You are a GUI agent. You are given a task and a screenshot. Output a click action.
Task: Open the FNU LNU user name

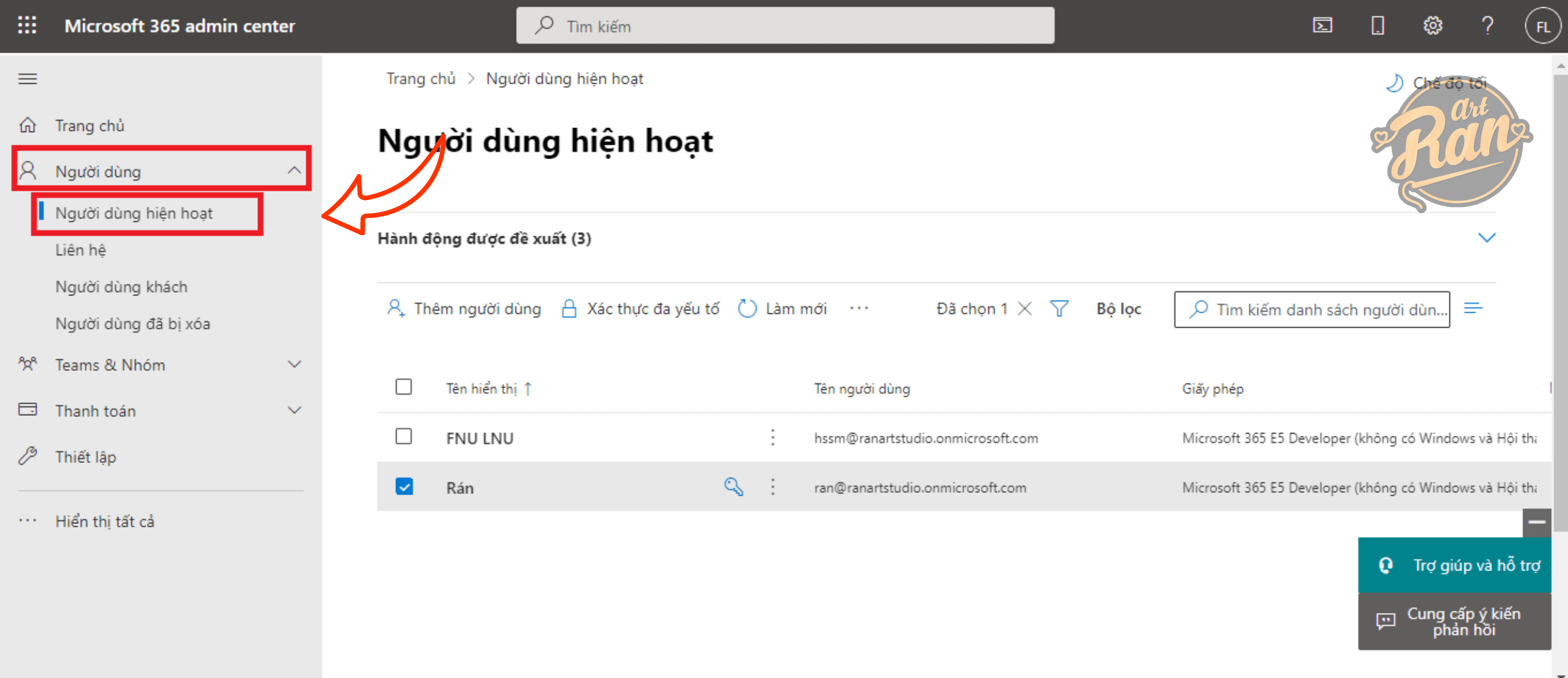480,438
